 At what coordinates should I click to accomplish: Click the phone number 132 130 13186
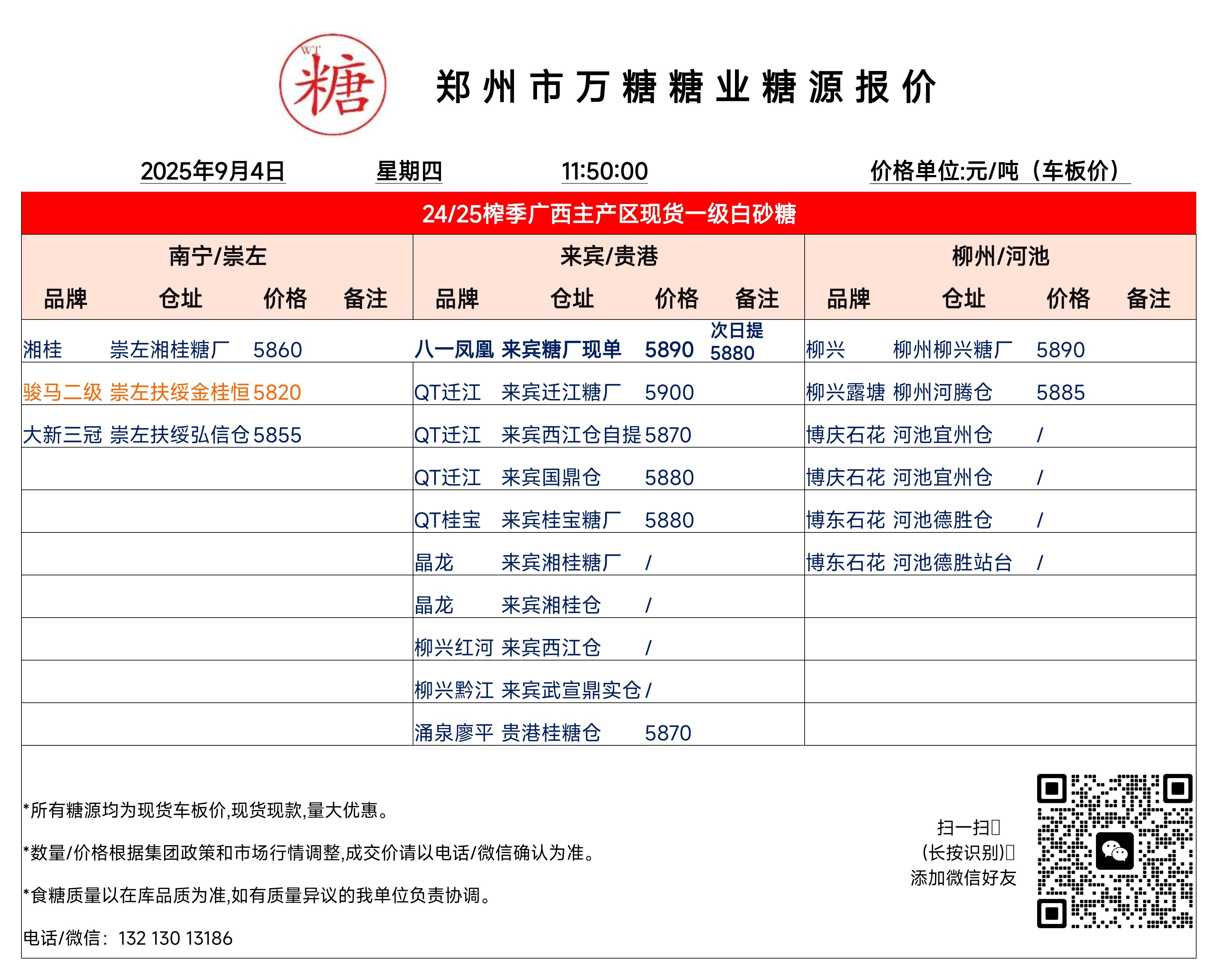click(175, 938)
